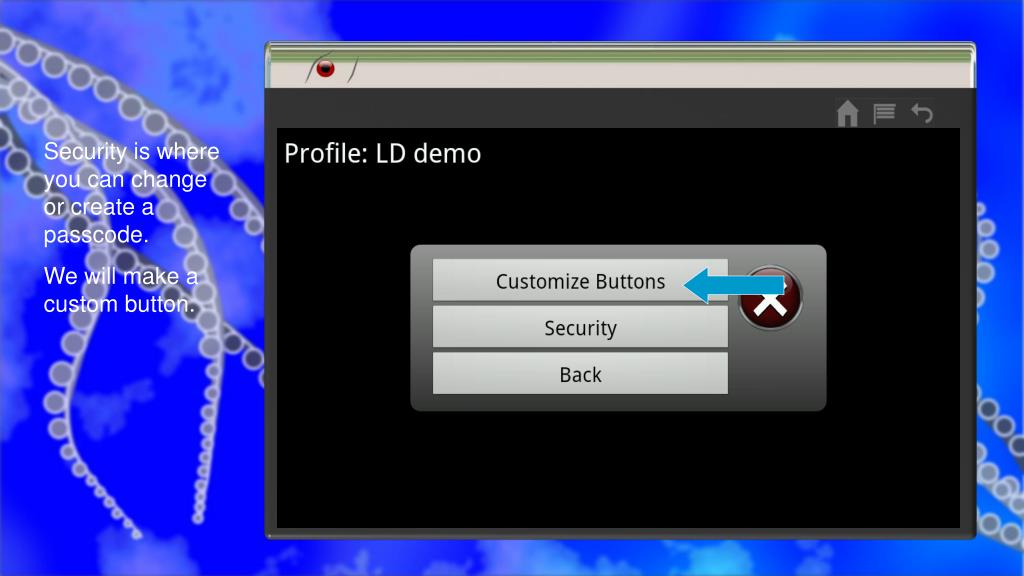Select the Back button in dialog

[580, 374]
